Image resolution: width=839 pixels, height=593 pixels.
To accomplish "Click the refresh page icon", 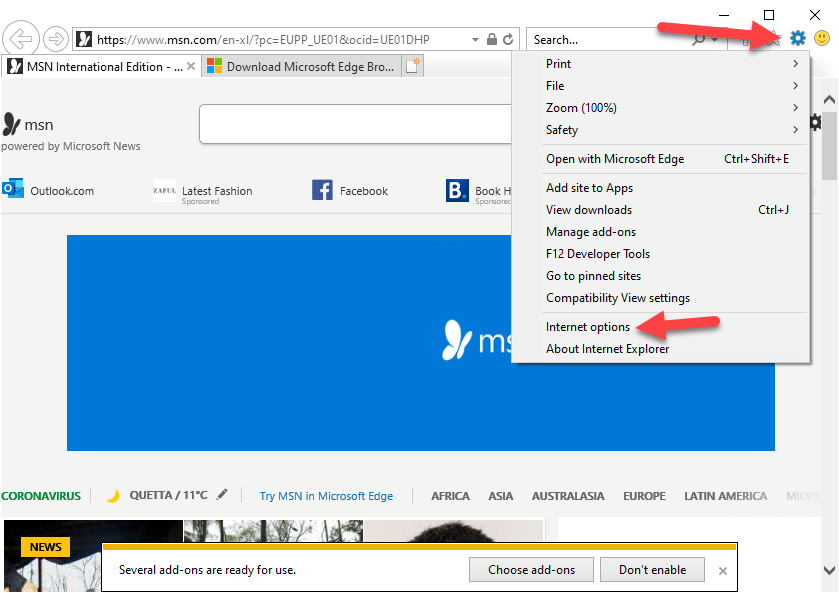I will point(508,40).
